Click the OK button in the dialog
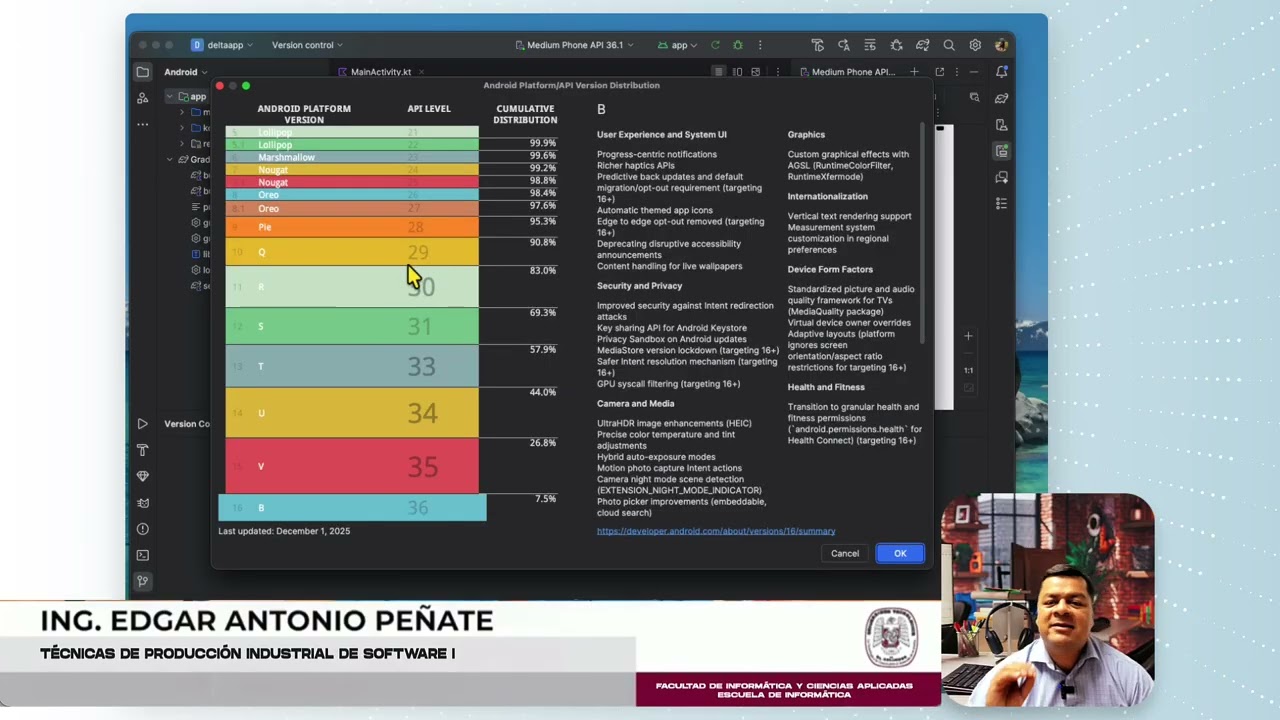Screen dimensions: 1280x720 [x=900, y=553]
